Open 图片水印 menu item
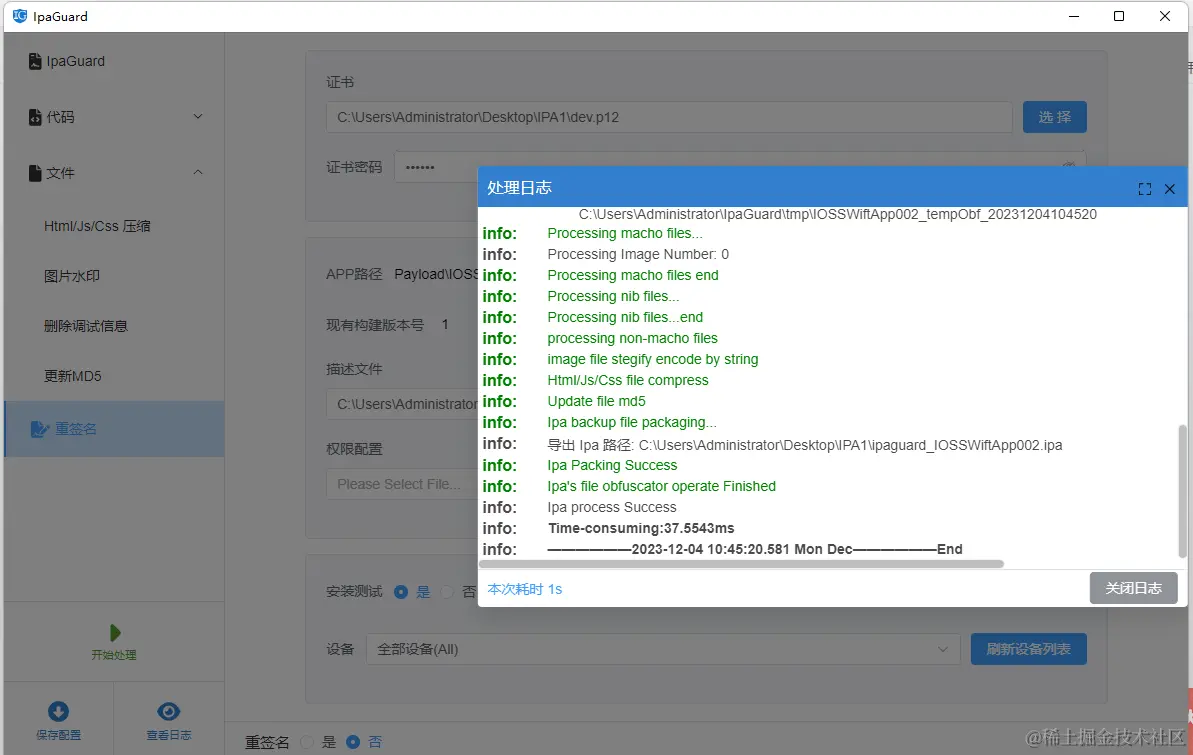The width and height of the screenshot is (1193, 755). (x=114, y=276)
